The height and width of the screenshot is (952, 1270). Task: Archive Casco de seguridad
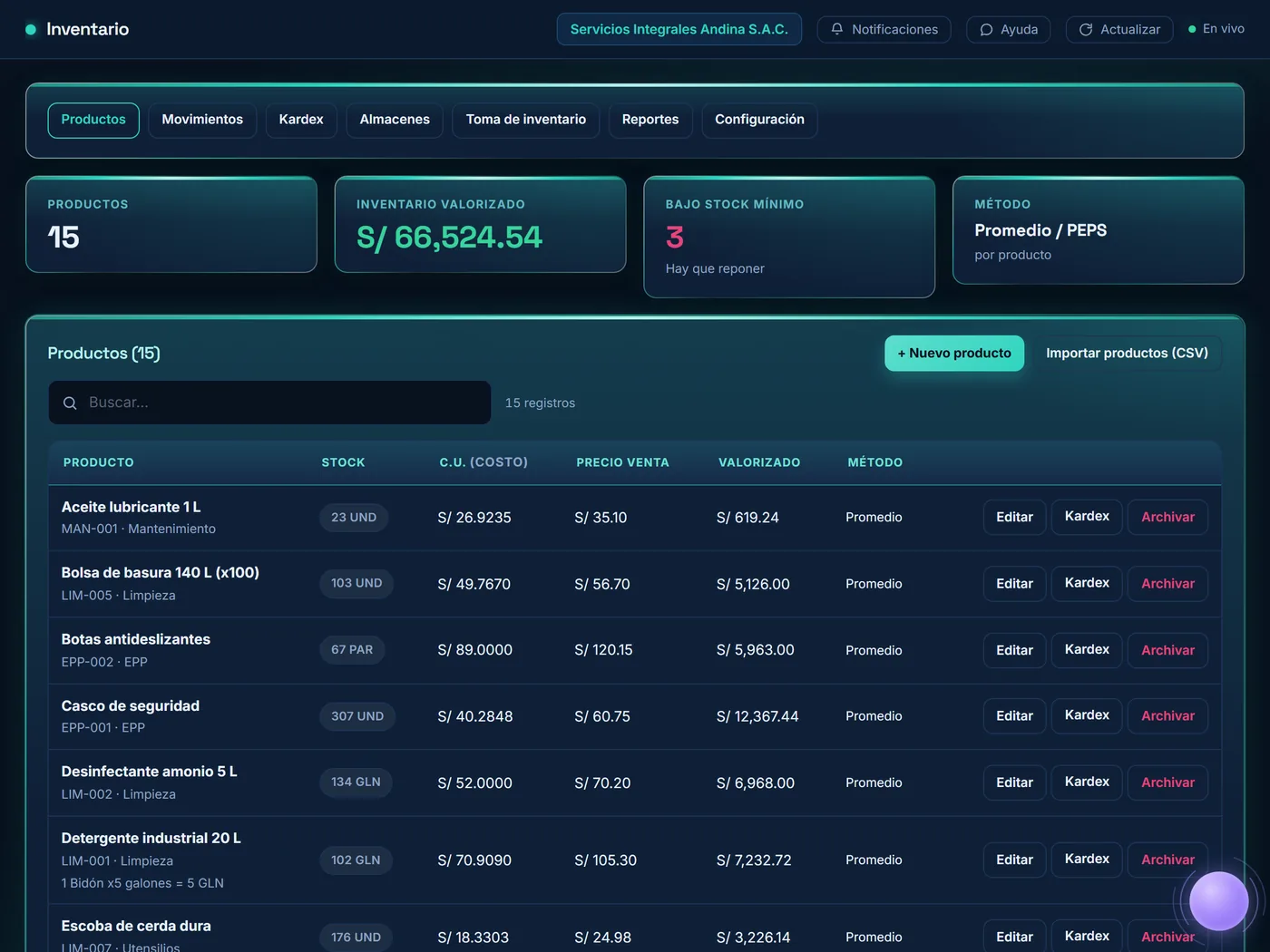tap(1167, 716)
